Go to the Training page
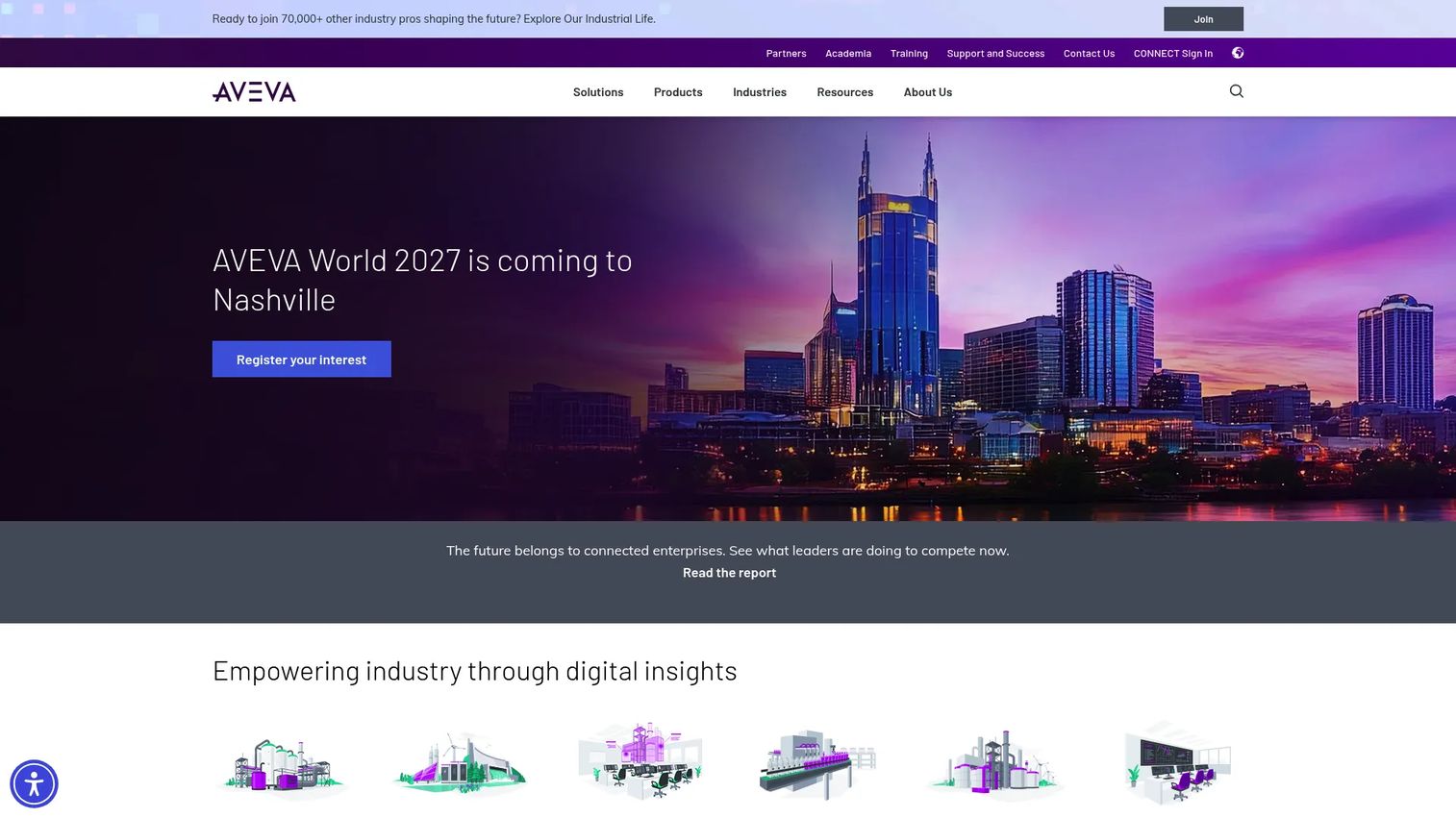The width and height of the screenshot is (1456, 818). (x=909, y=54)
